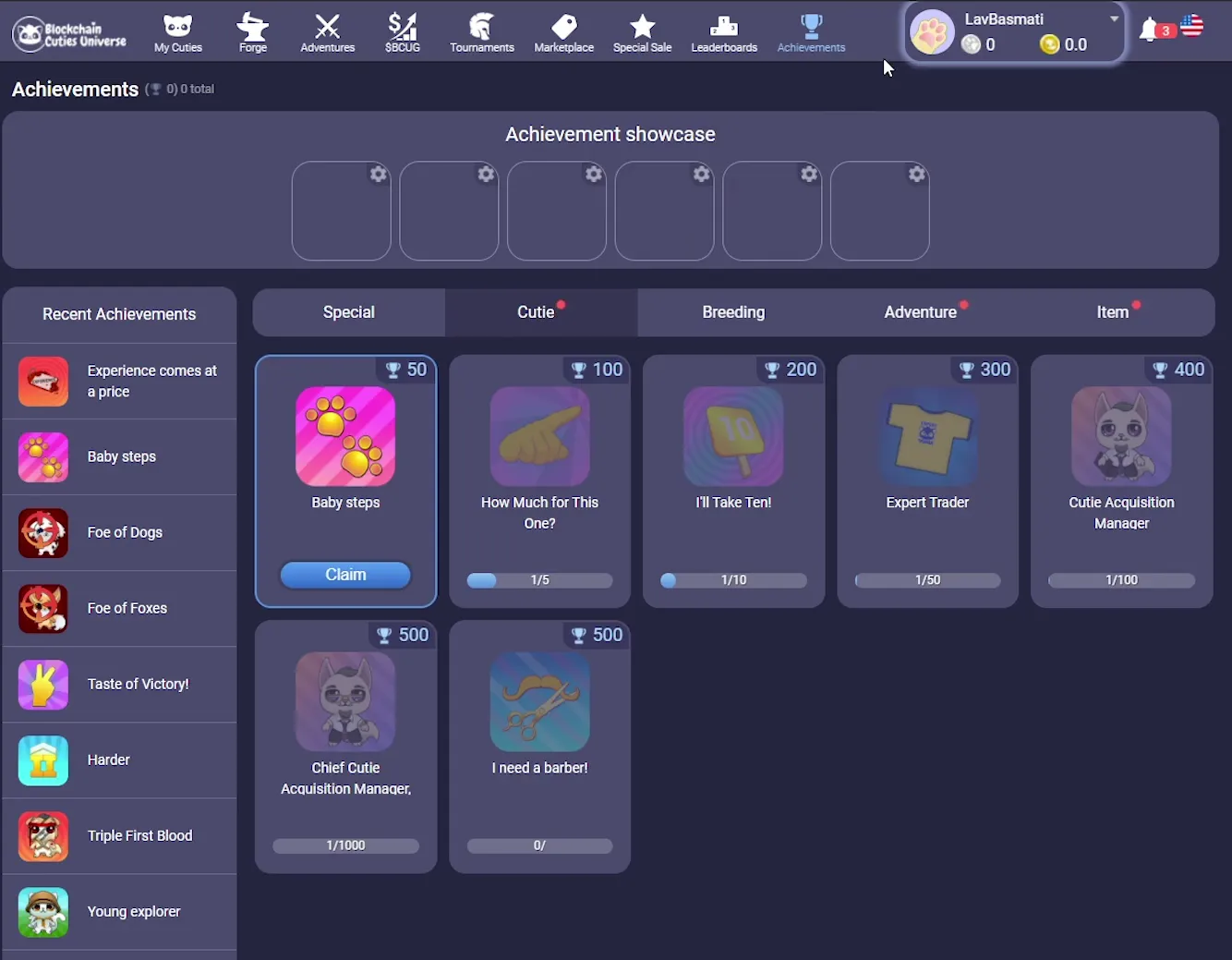Image resolution: width=1232 pixels, height=960 pixels.
Task: Switch to the Item tab
Action: tap(1117, 312)
